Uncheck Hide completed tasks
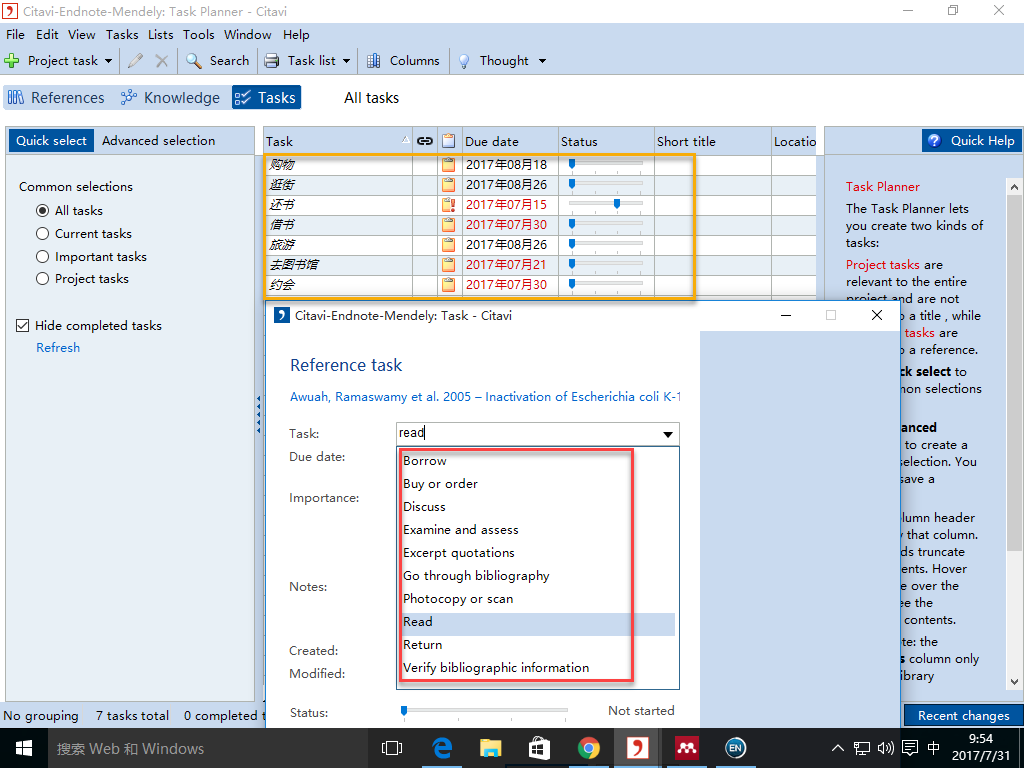The image size is (1024, 768). [x=22, y=325]
